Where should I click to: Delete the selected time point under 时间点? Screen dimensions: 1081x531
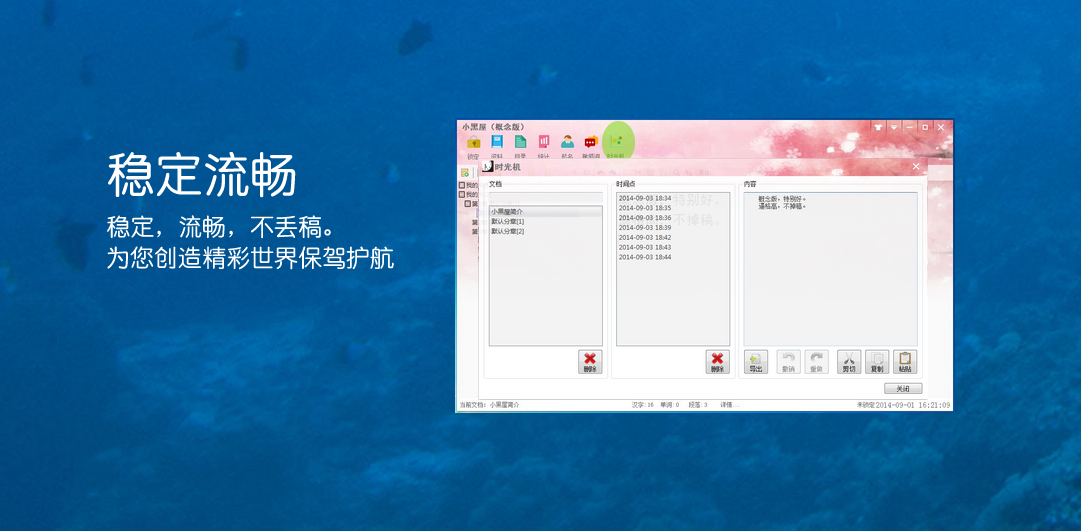(x=717, y=361)
